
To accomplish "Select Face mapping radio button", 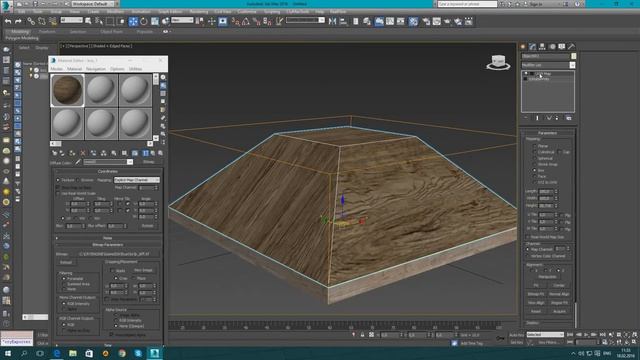I will [535, 176].
